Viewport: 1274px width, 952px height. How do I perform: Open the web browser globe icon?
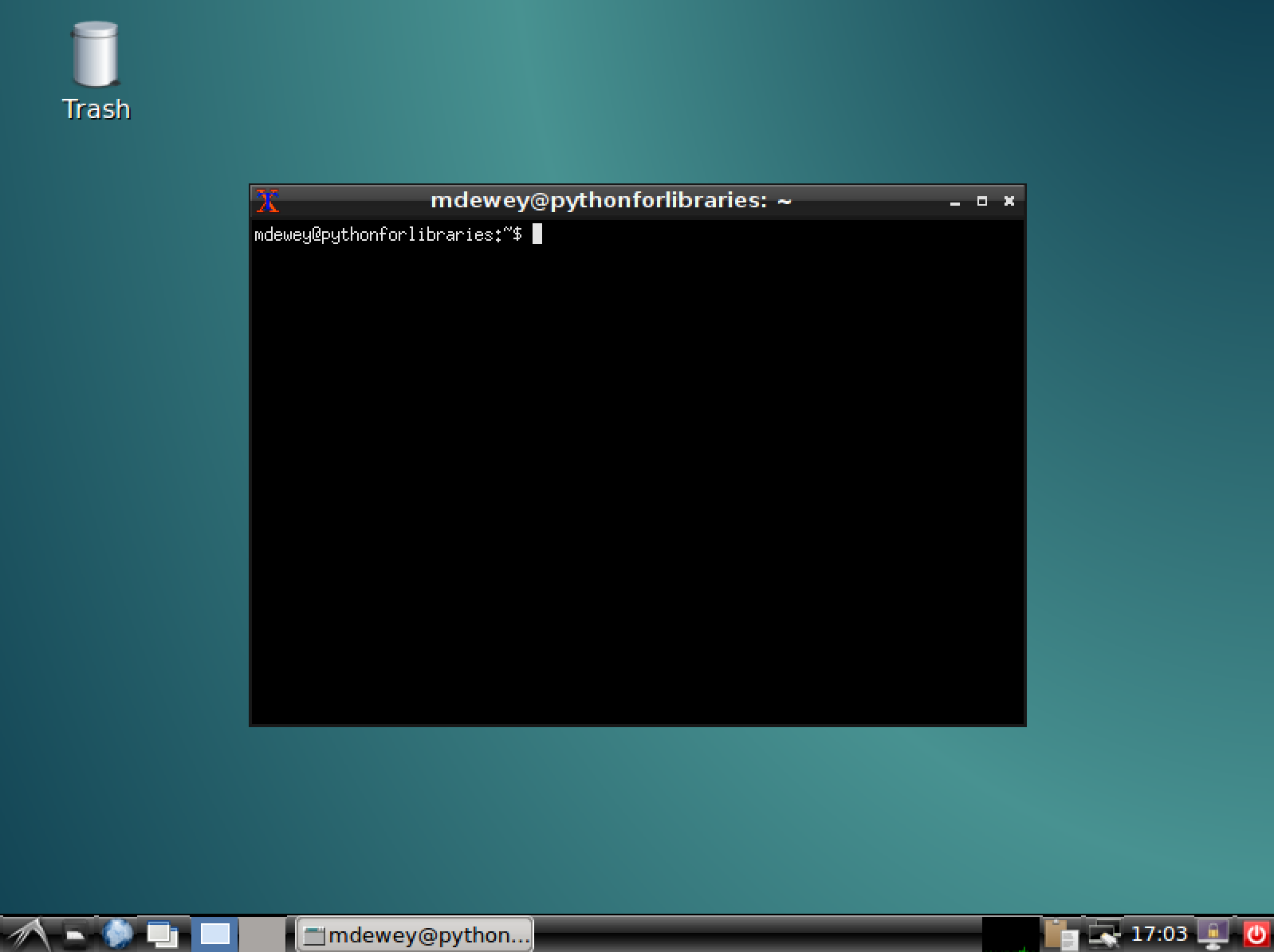(118, 934)
